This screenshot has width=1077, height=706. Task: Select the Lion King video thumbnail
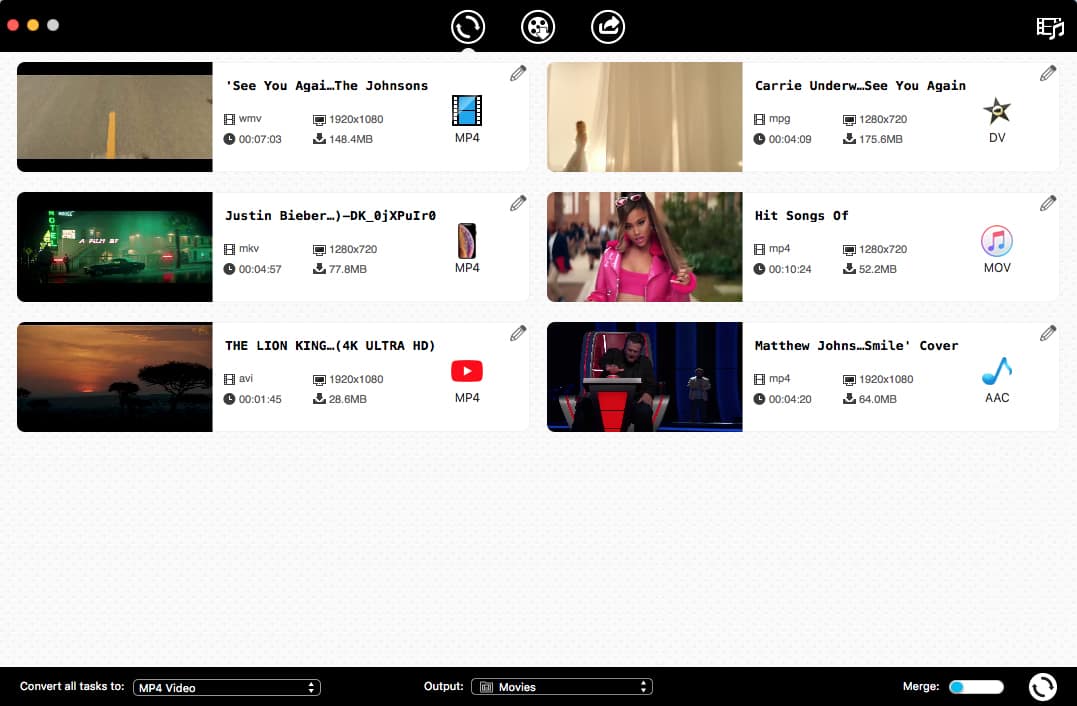tap(114, 377)
